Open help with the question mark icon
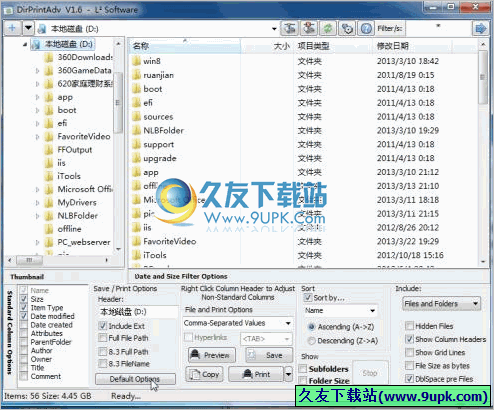Image resolution: width=494 pixels, height=410 pixels. pos(366,29)
